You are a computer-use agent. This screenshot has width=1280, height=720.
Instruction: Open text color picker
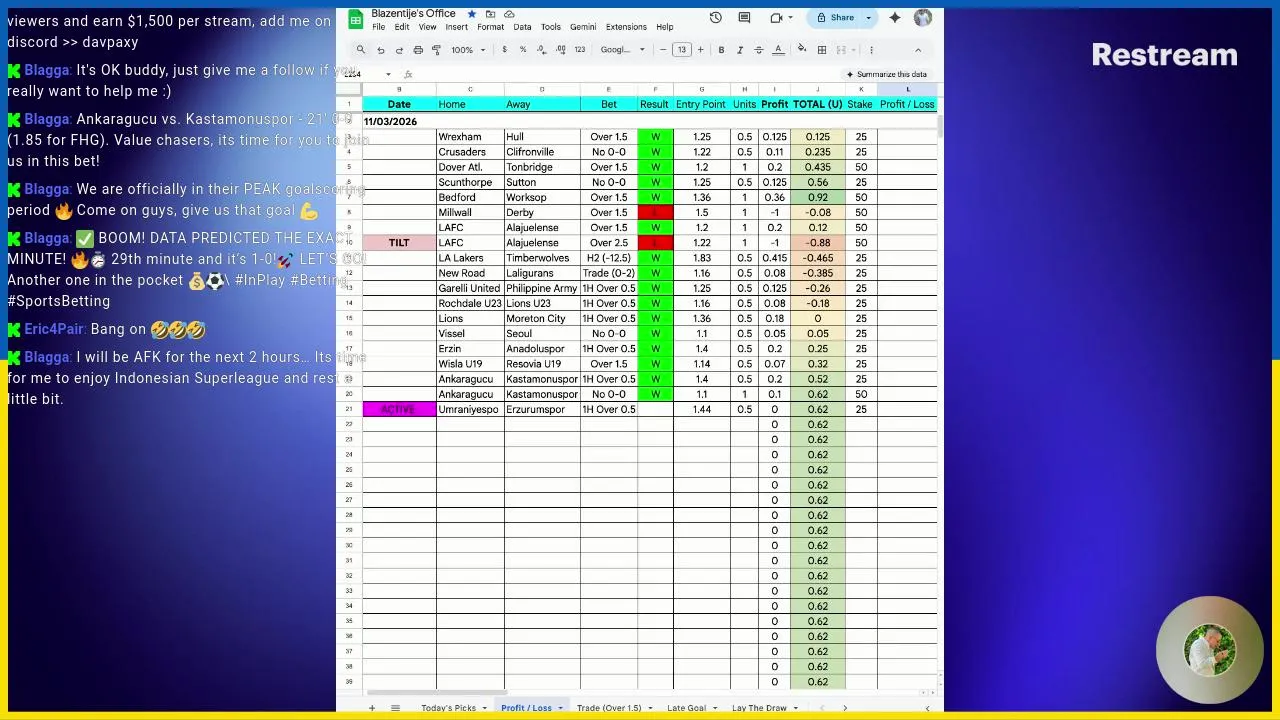778,50
